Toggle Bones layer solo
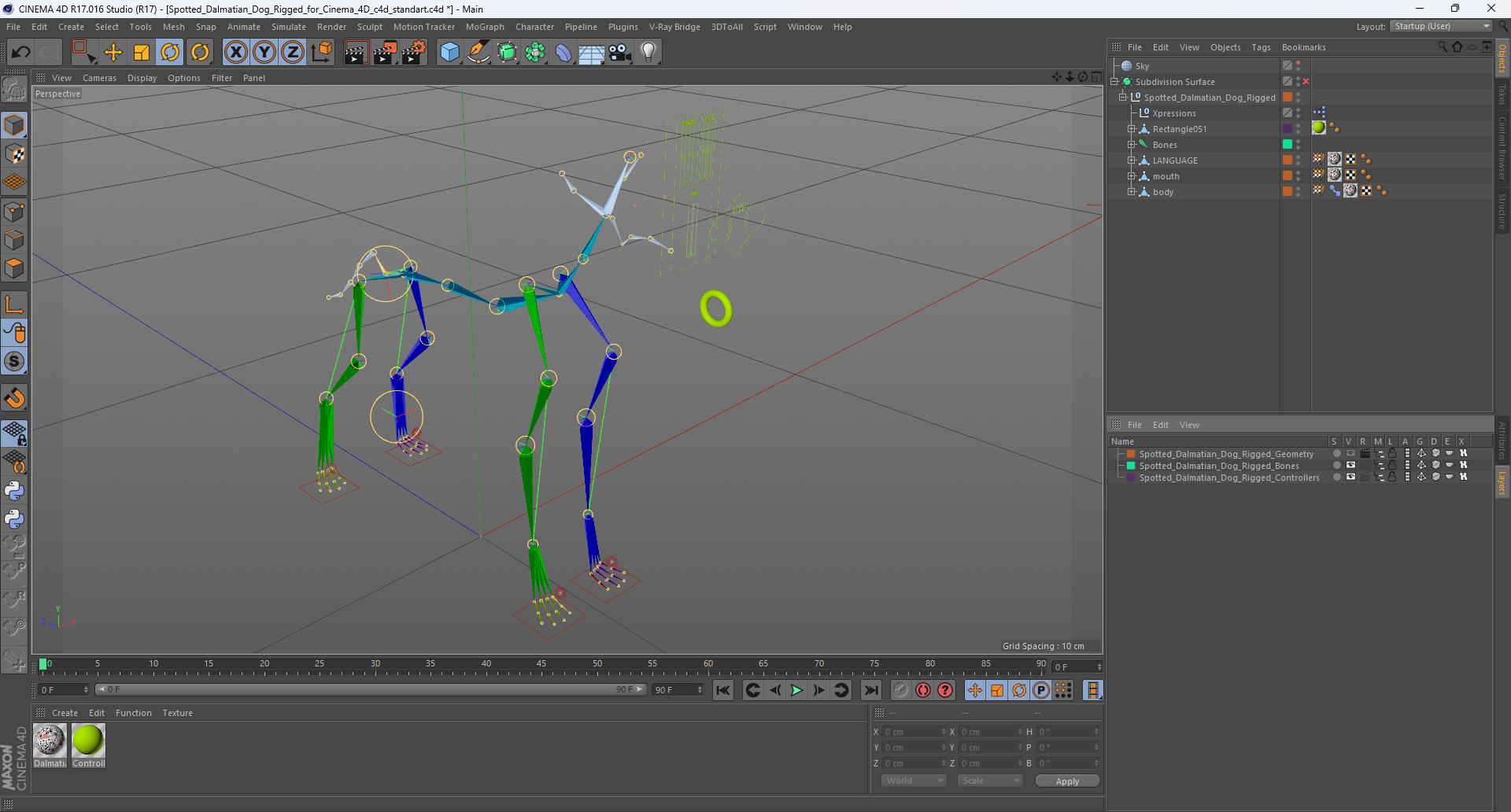The width and height of the screenshot is (1511, 812). pyautogui.click(x=1336, y=466)
